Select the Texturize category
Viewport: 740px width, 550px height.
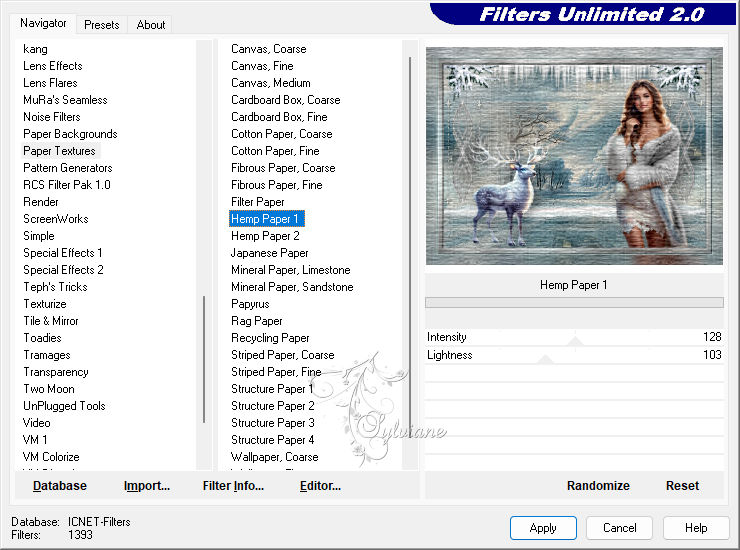[45, 304]
